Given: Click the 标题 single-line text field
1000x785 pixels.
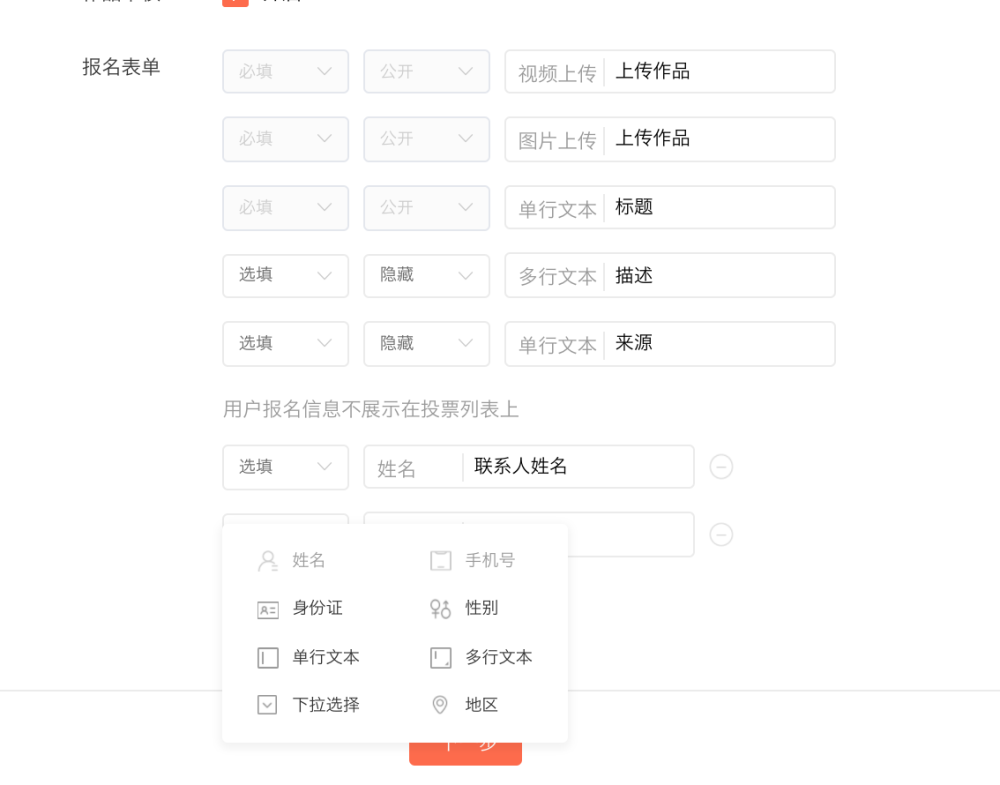Looking at the screenshot, I should click(x=720, y=207).
